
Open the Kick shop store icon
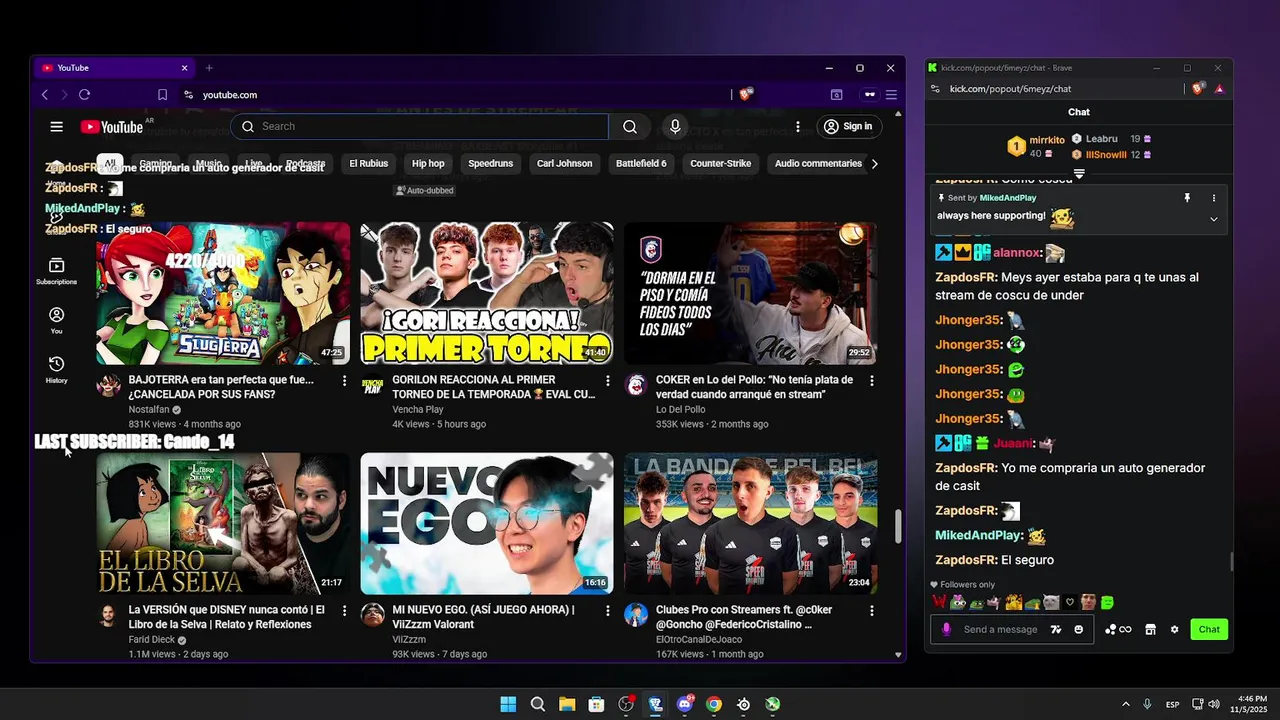(1150, 629)
